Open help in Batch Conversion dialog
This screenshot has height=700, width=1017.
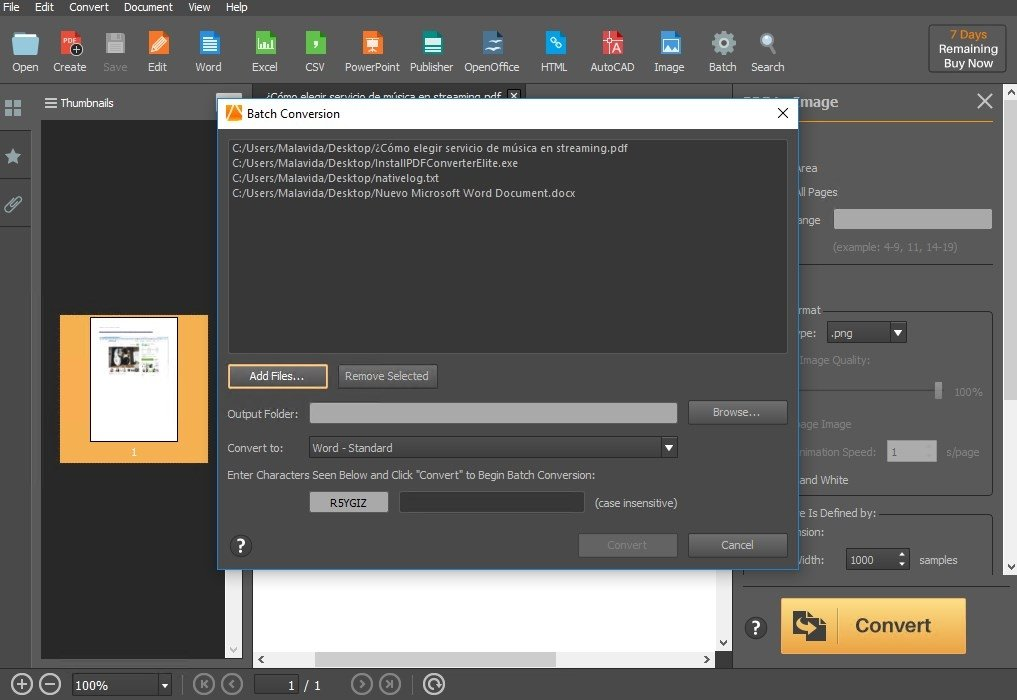point(241,546)
